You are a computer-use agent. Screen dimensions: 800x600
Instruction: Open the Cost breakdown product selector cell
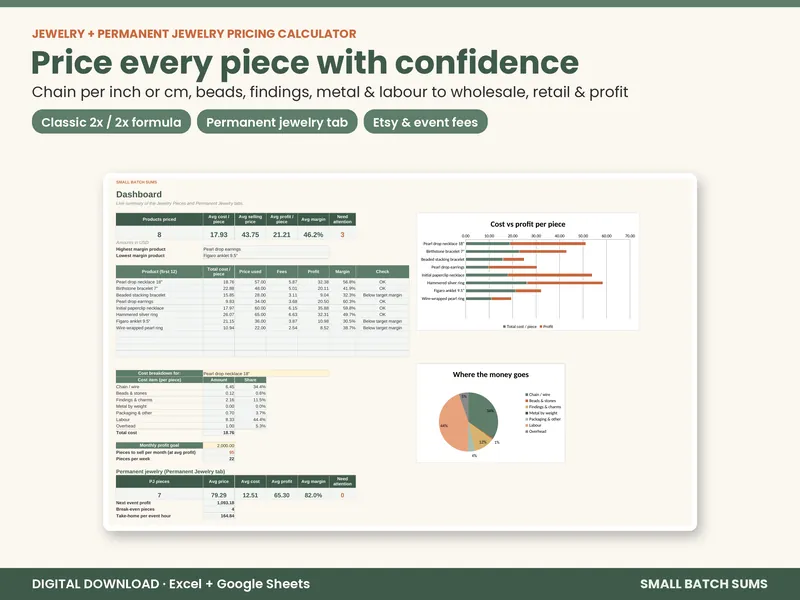click(x=266, y=373)
